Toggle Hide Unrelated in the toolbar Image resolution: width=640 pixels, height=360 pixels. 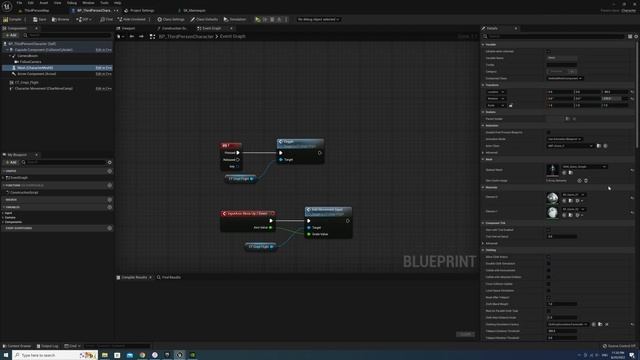click(132, 19)
